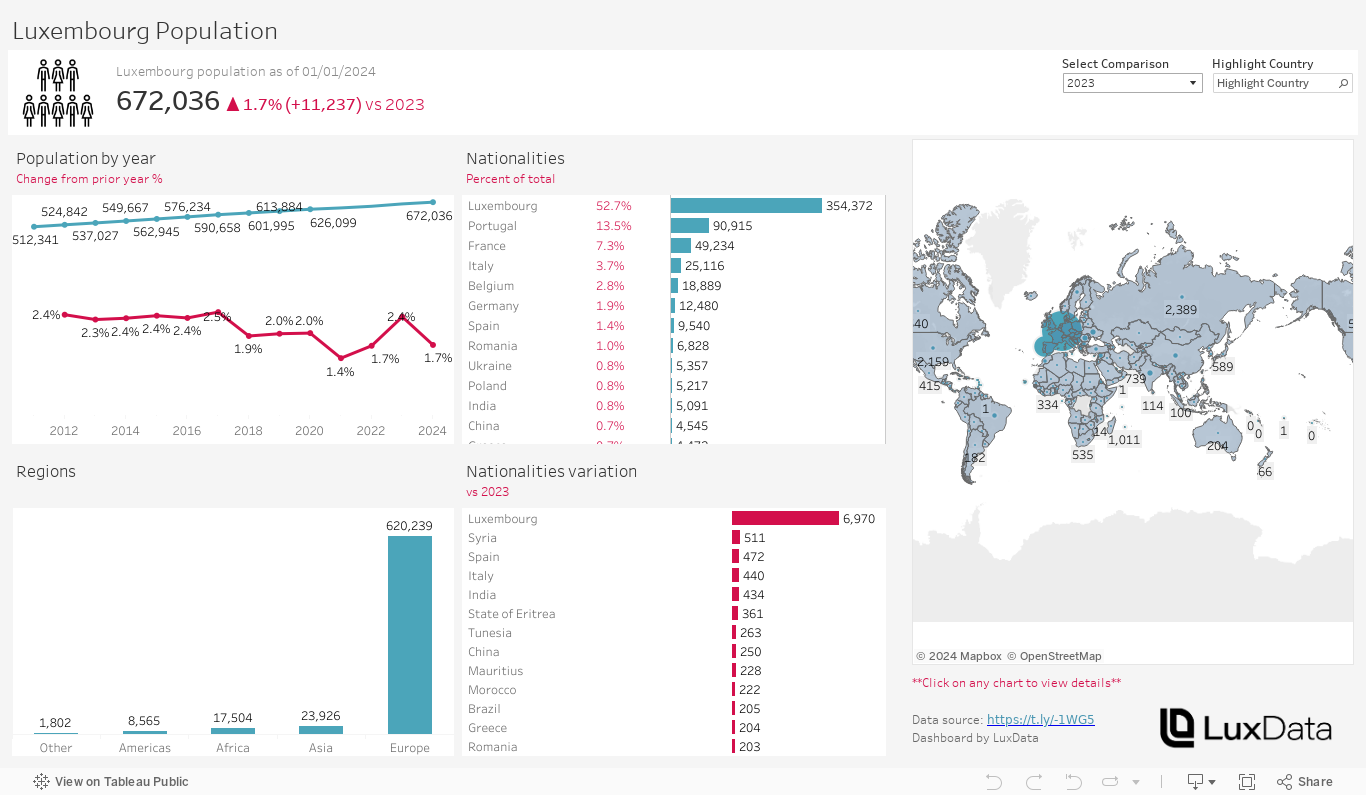Open the Select Comparison dropdown showing 2023
This screenshot has height=795, width=1366.
click(1132, 83)
